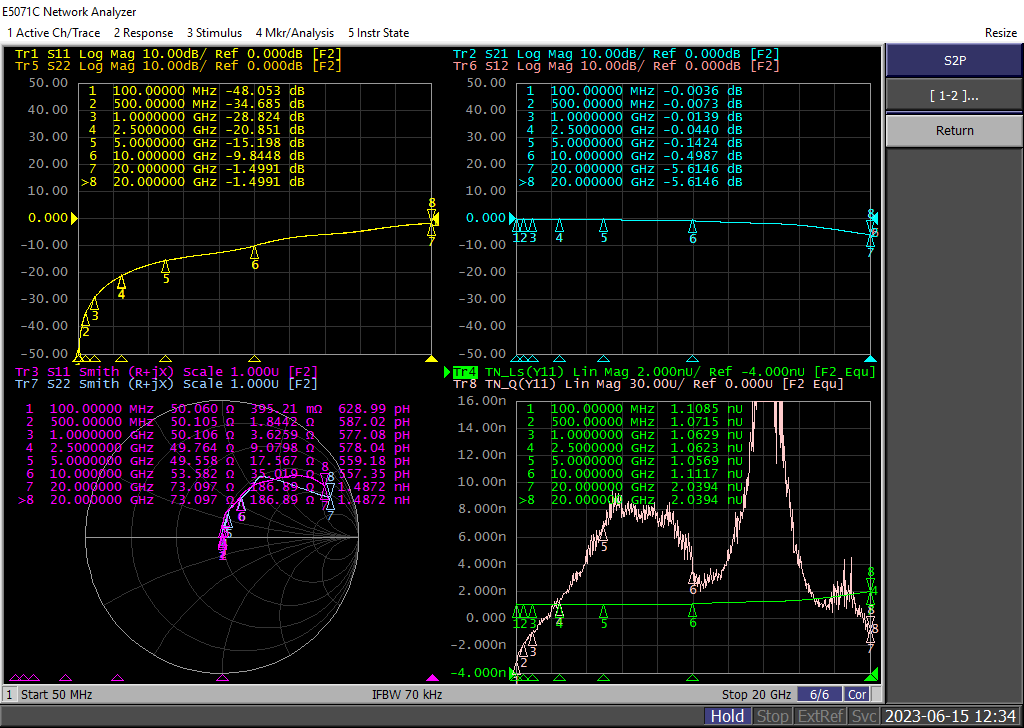Click marker 6 on the green TN_Ls trace

[692, 614]
